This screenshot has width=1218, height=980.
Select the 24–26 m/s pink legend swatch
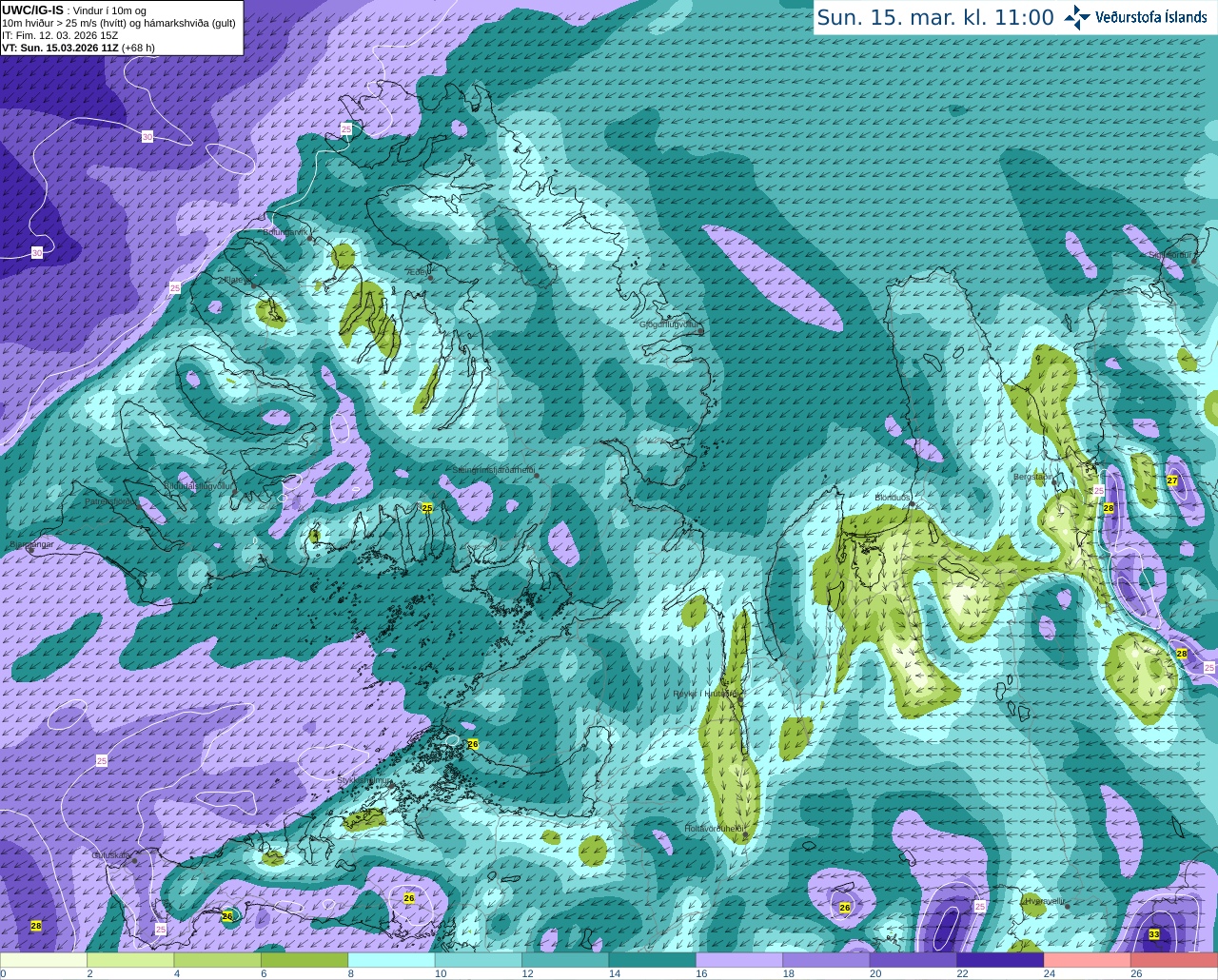1088,960
